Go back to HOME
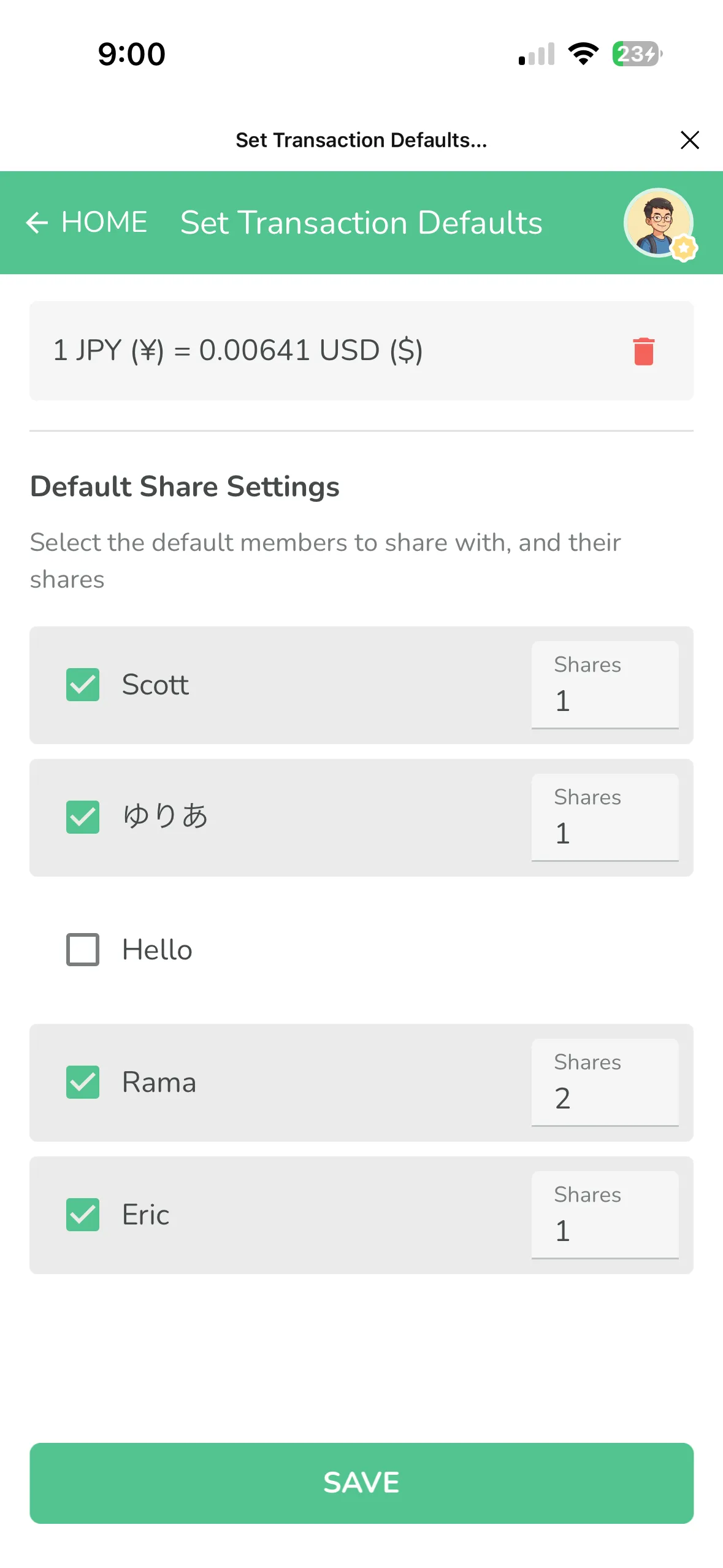 tap(104, 223)
